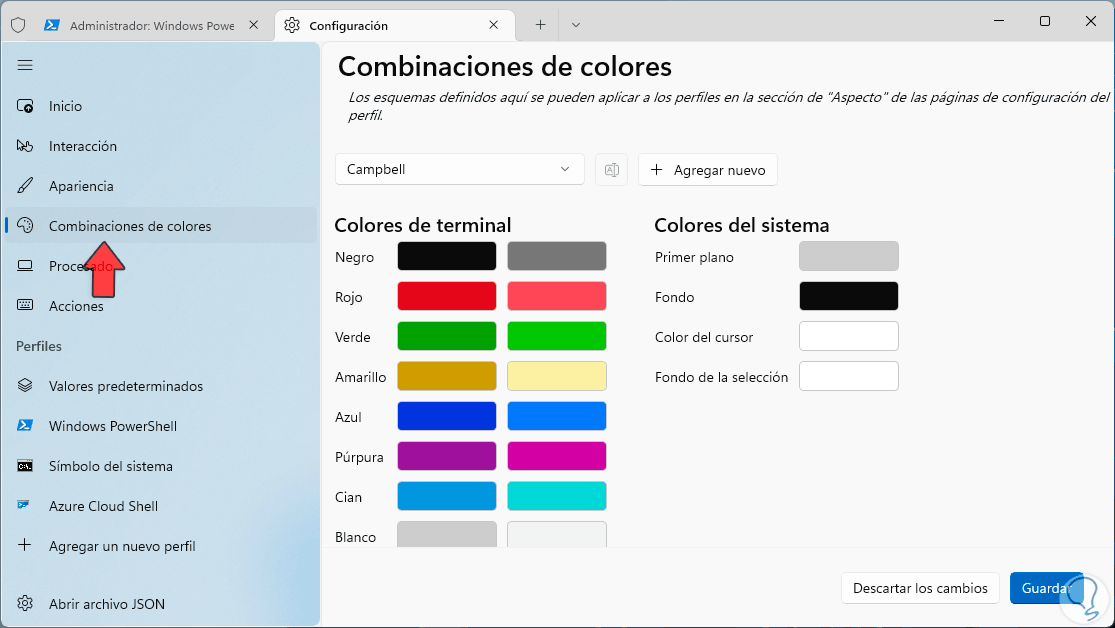This screenshot has height=628, width=1115.
Task: Select Acciones in the sidebar menu
Action: 76,306
